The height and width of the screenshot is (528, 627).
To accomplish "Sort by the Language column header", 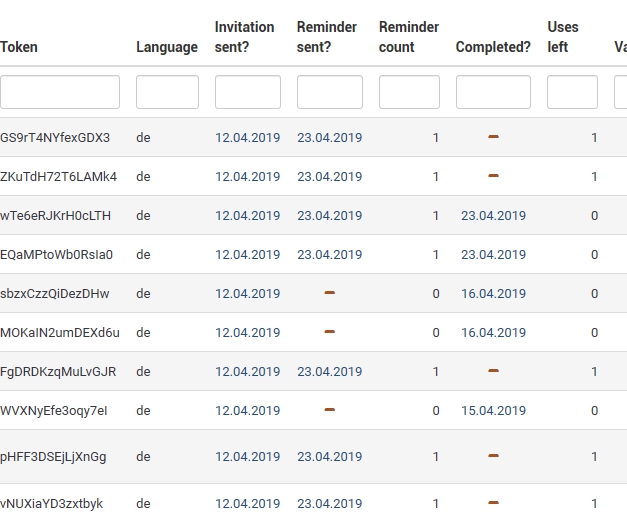I will pyautogui.click(x=167, y=47).
